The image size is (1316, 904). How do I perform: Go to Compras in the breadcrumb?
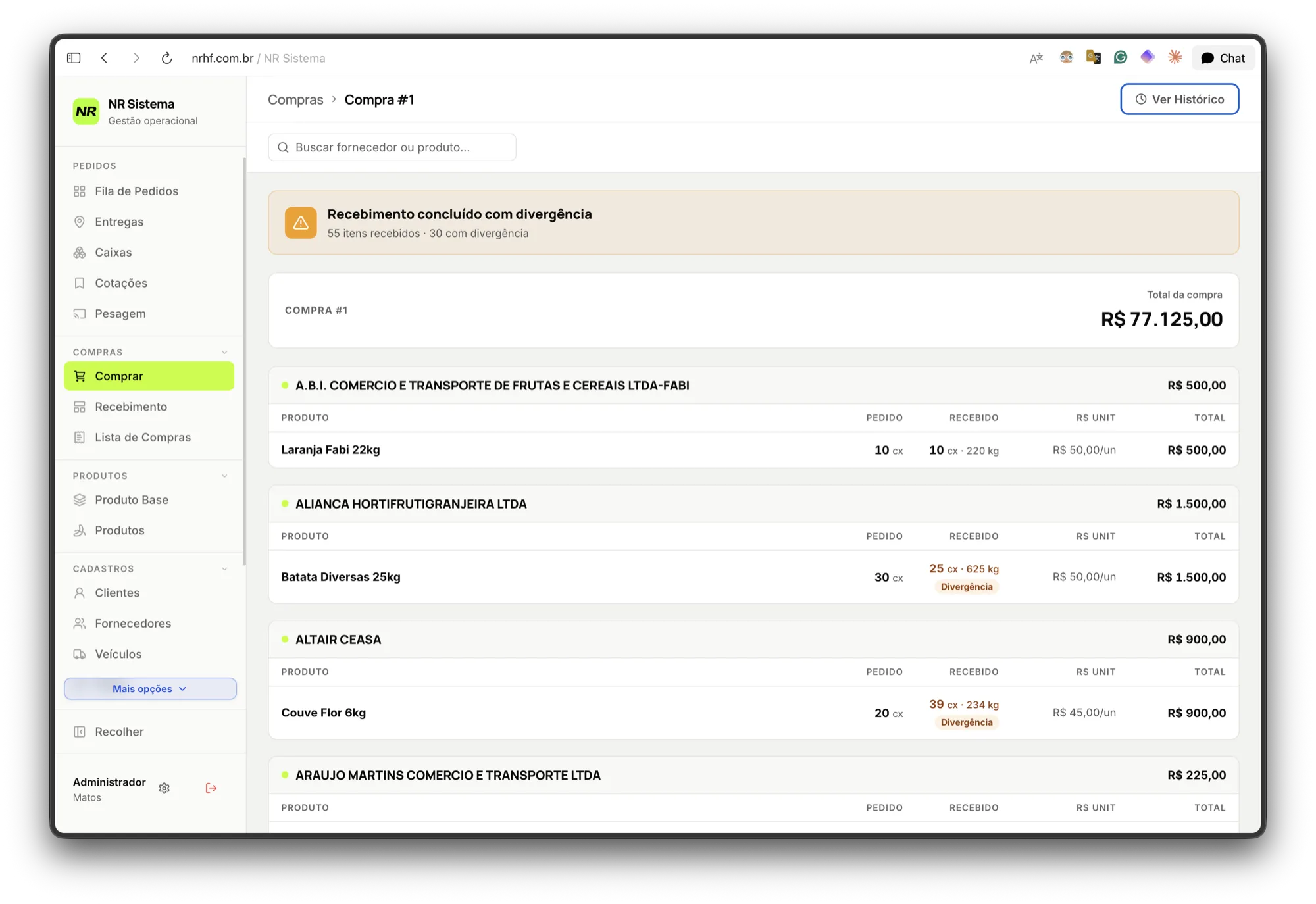tap(295, 100)
